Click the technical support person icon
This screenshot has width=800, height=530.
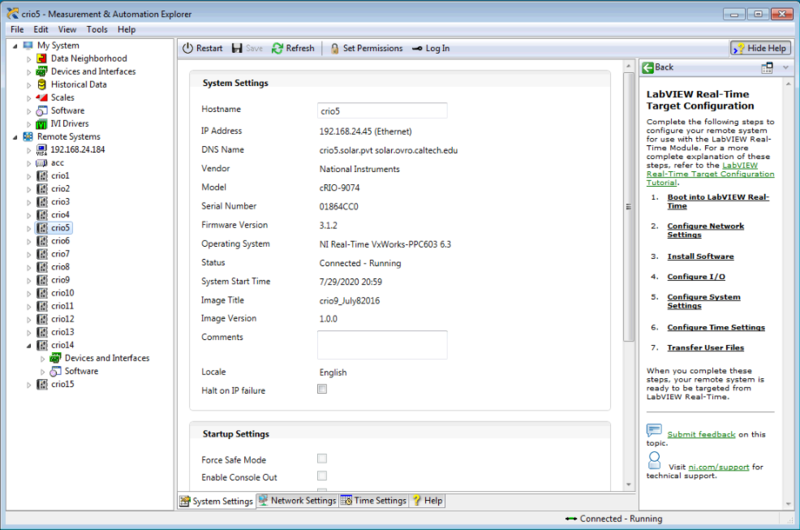pyautogui.click(x=654, y=461)
